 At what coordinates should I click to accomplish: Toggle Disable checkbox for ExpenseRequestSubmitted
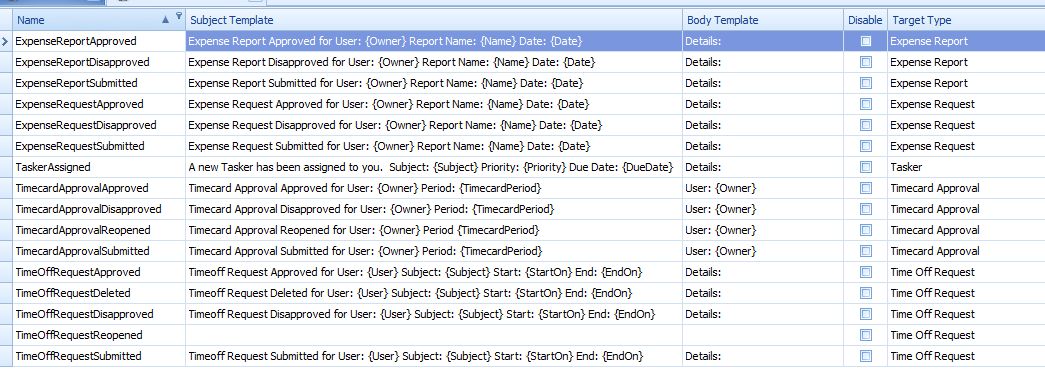(865, 146)
